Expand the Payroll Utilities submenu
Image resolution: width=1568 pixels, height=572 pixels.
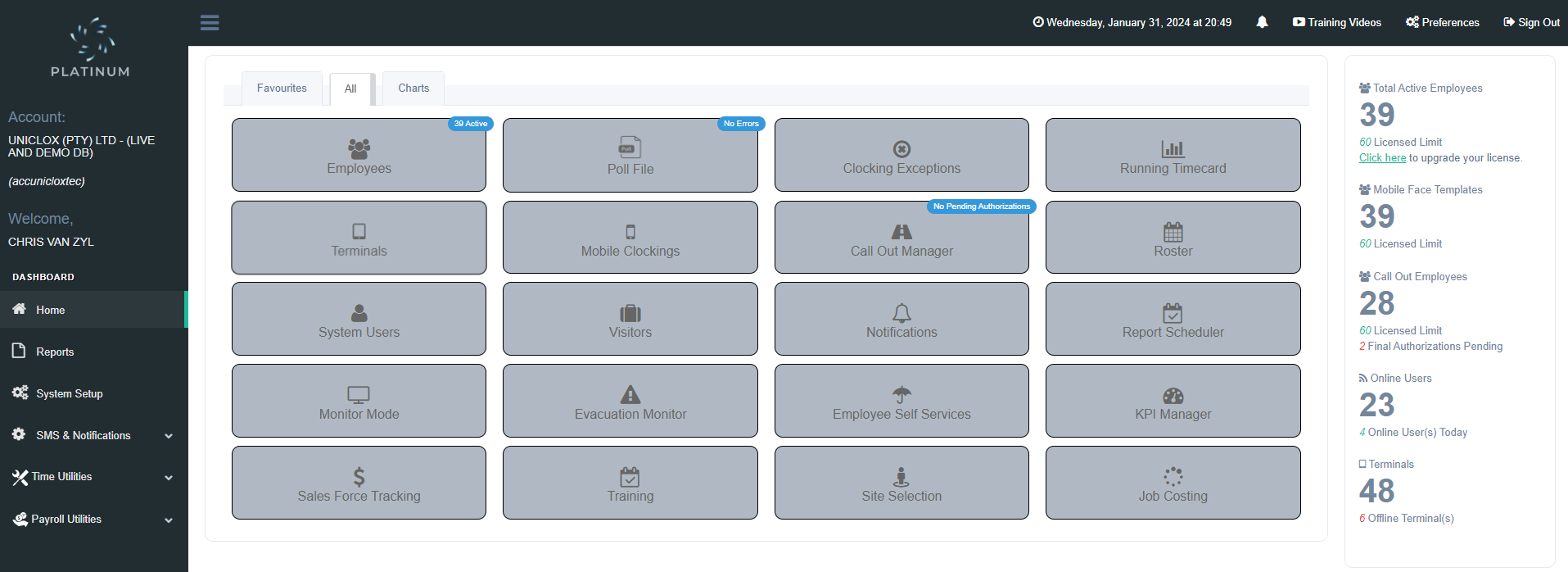coord(93,520)
